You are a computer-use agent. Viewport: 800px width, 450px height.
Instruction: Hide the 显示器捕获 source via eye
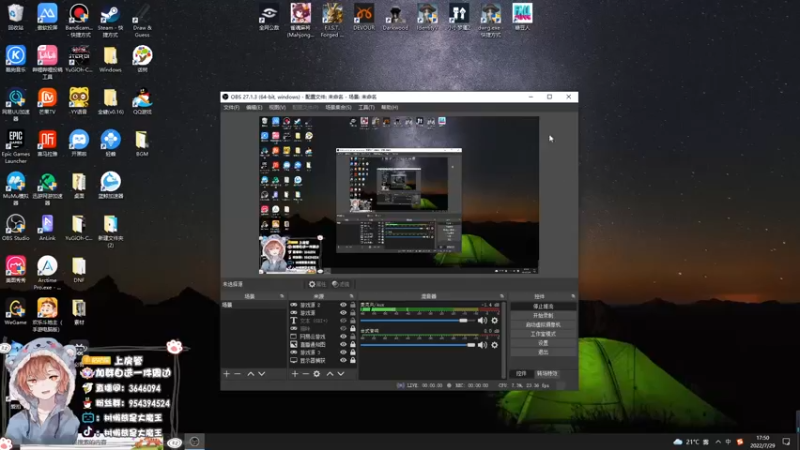(343, 360)
